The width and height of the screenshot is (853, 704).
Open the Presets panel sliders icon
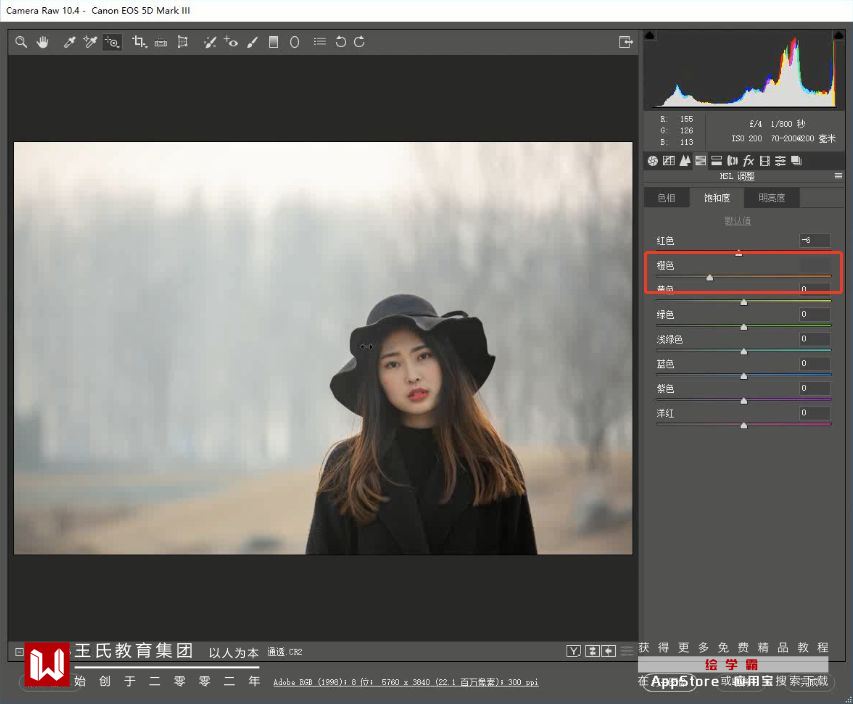pyautogui.click(x=780, y=160)
